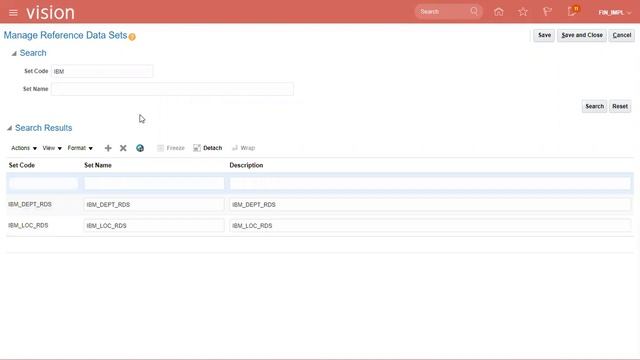Screen dimensions: 640x360
Task: Delete selected row with X icon
Action: 123,148
